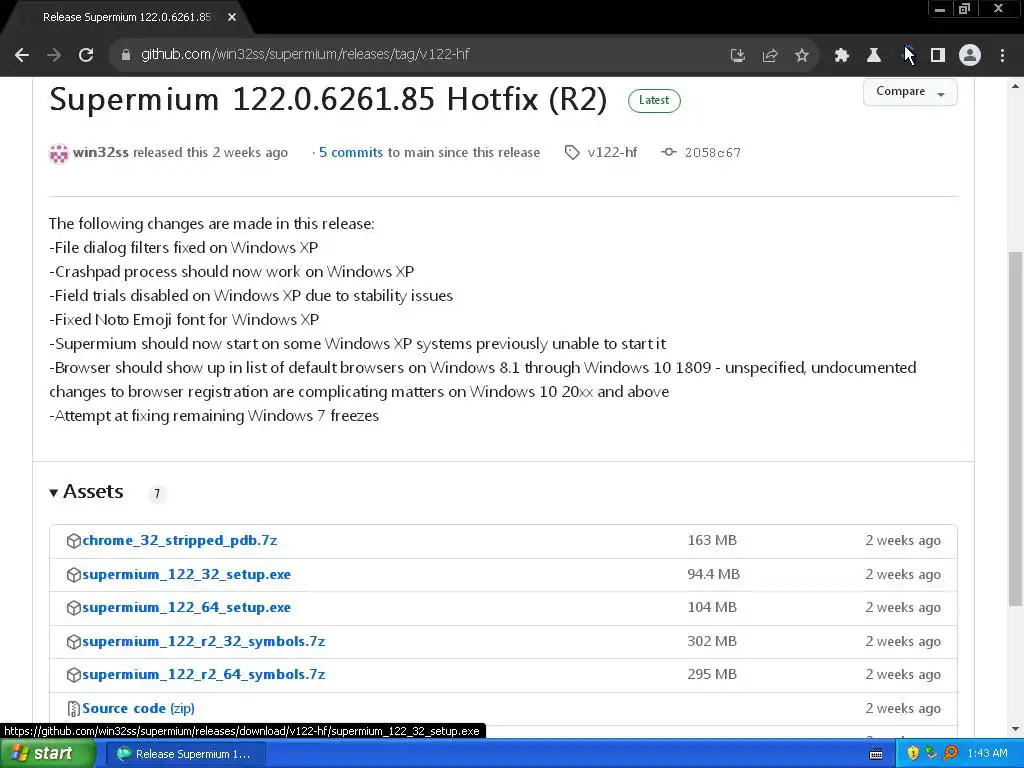Click 'Attempt at fixing remaining Windows 7 freezes'
The image size is (1024, 768).
pyautogui.click(x=214, y=416)
